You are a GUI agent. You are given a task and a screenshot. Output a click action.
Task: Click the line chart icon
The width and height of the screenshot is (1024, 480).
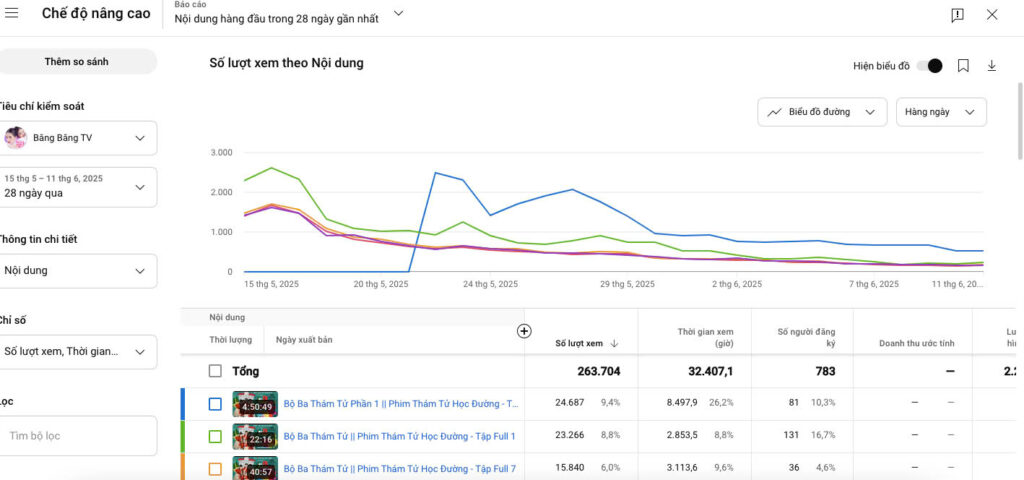[775, 112]
